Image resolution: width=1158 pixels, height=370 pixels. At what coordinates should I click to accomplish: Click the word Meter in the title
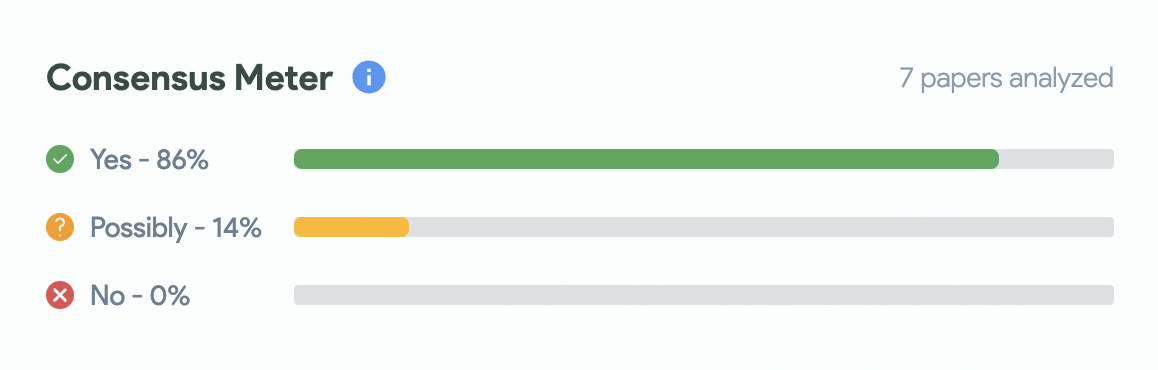[284, 78]
